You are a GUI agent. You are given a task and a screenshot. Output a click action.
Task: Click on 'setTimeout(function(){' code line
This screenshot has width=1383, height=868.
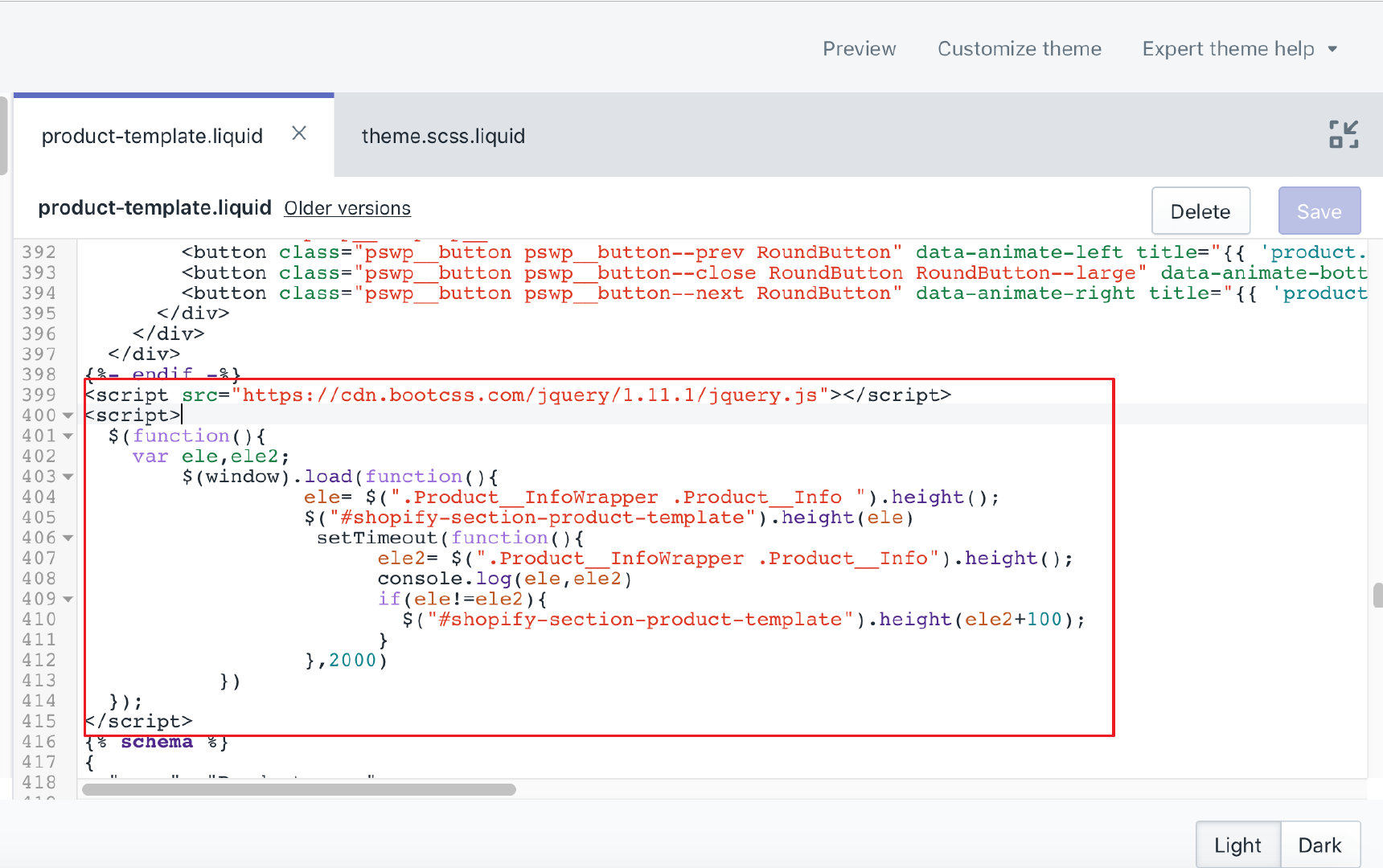(x=451, y=538)
